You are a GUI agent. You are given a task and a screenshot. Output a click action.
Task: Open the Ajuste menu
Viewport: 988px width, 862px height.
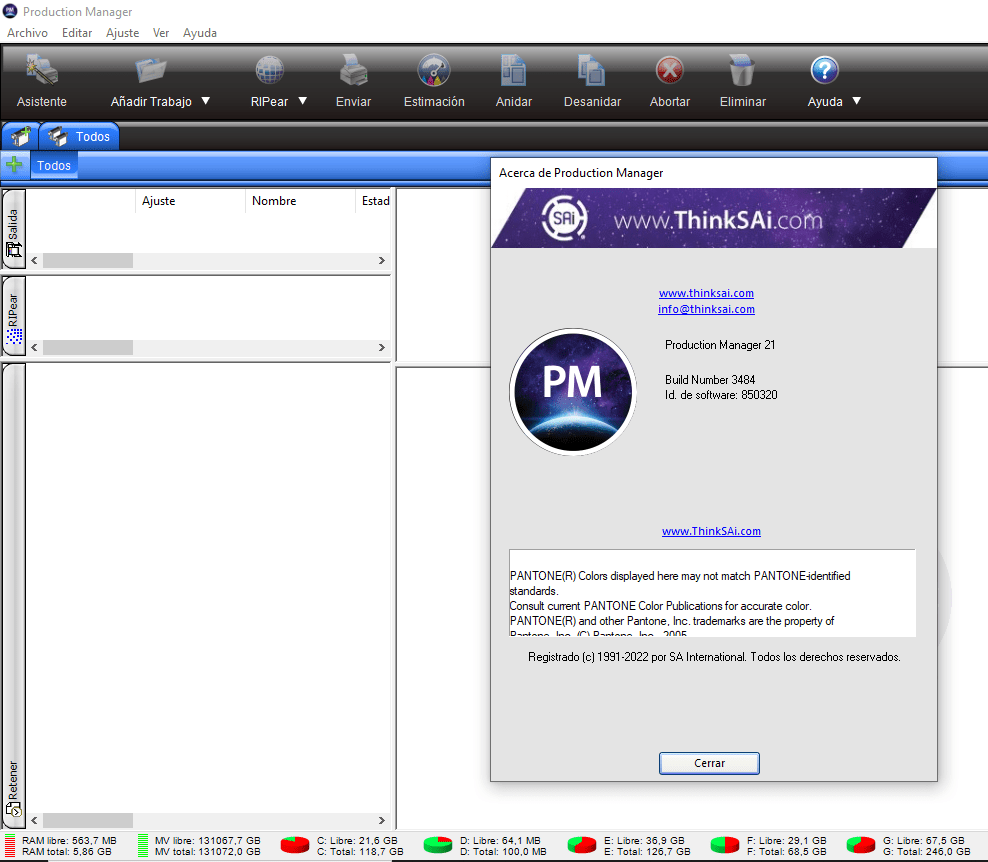tap(122, 33)
